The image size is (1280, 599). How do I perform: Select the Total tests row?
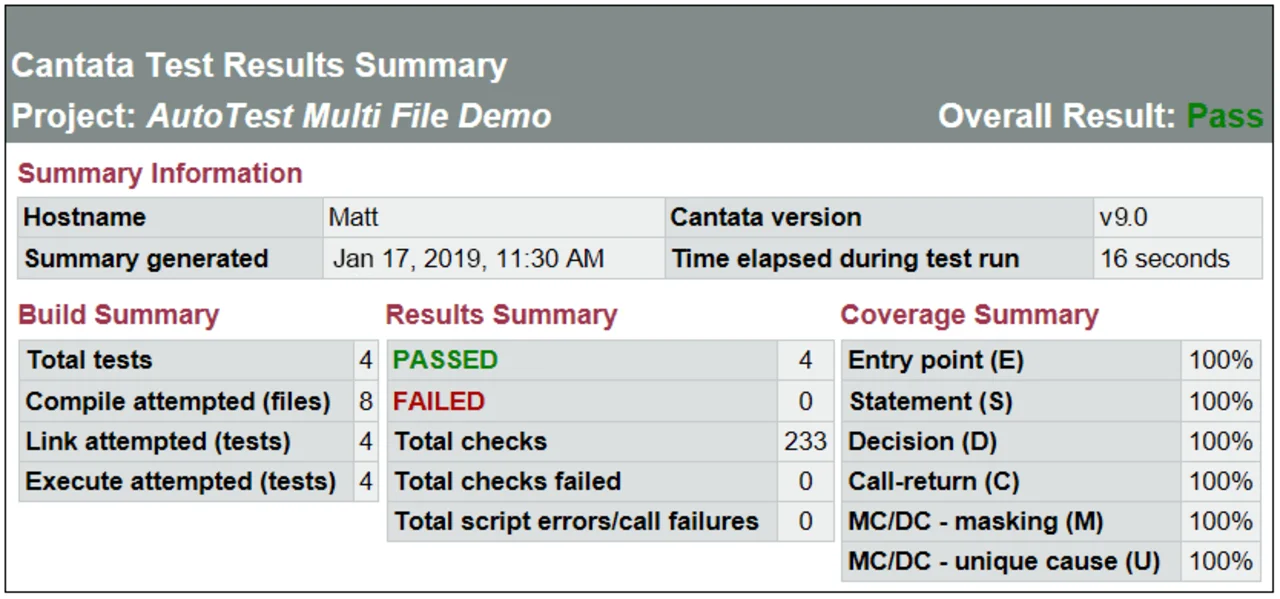[198, 360]
